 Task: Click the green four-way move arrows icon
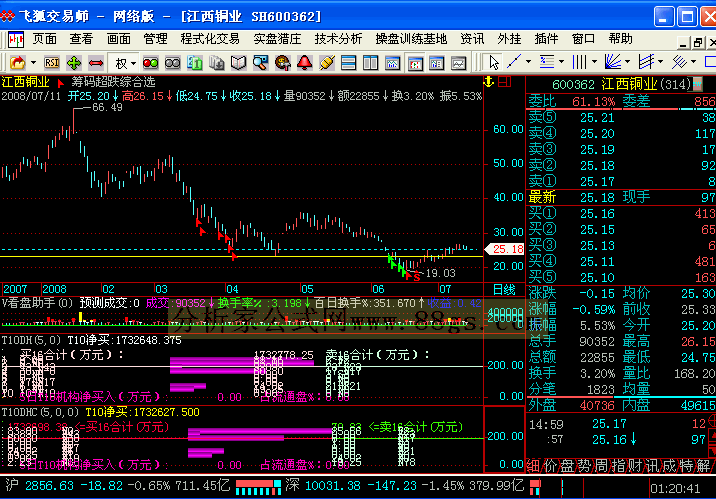tap(74, 63)
